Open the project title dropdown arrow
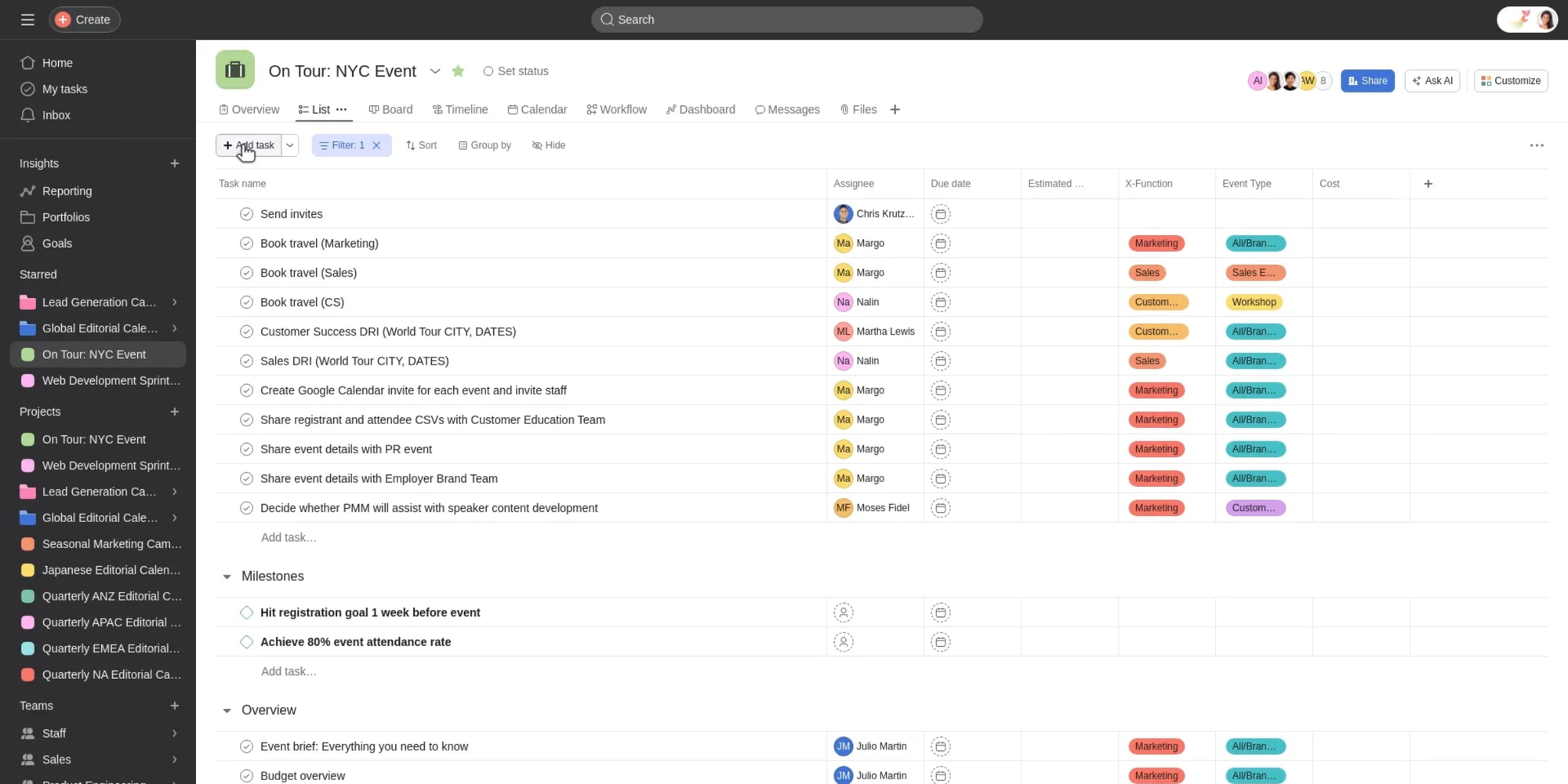1568x784 pixels. [x=435, y=71]
